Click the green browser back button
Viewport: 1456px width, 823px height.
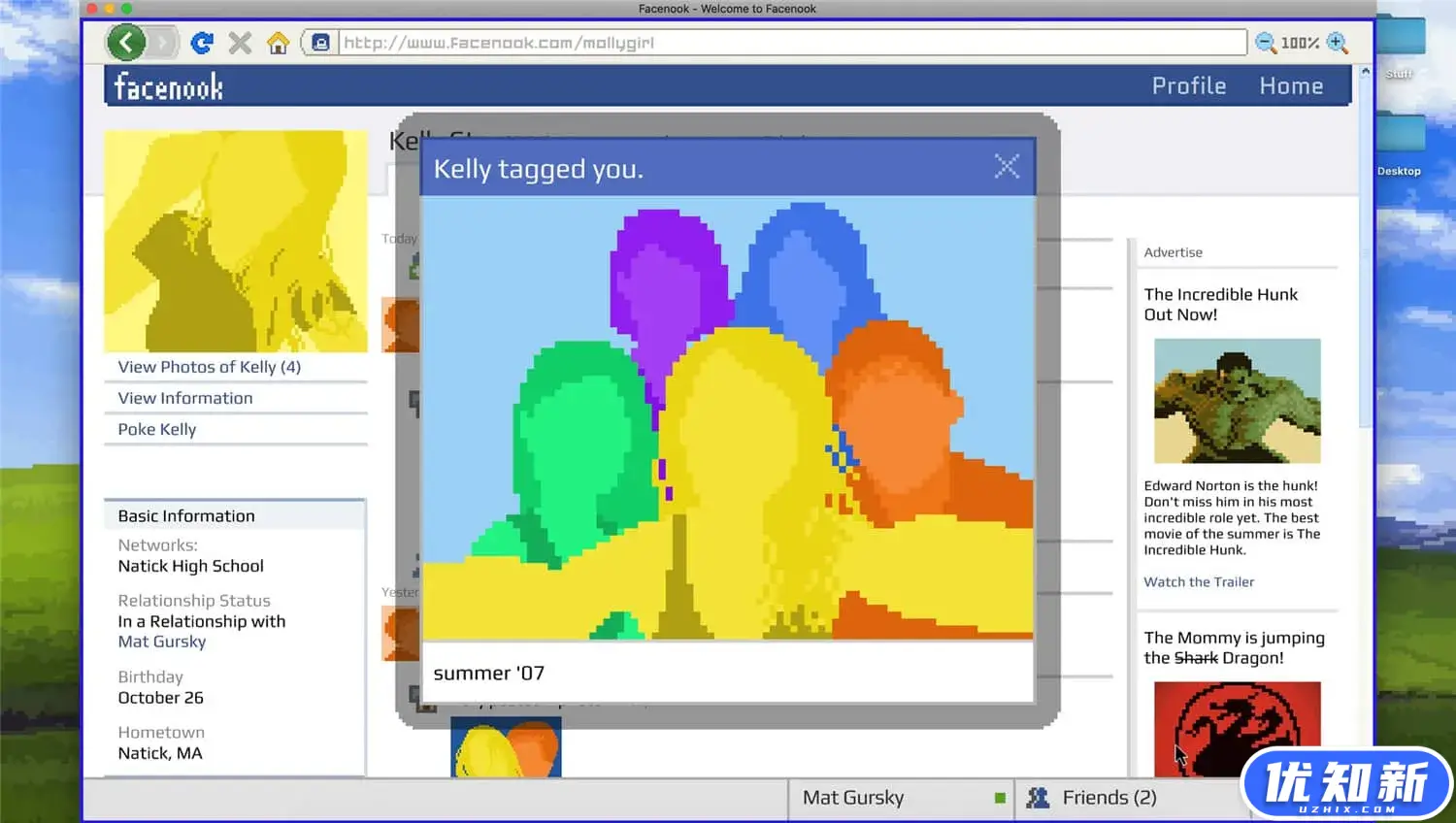click(x=126, y=43)
